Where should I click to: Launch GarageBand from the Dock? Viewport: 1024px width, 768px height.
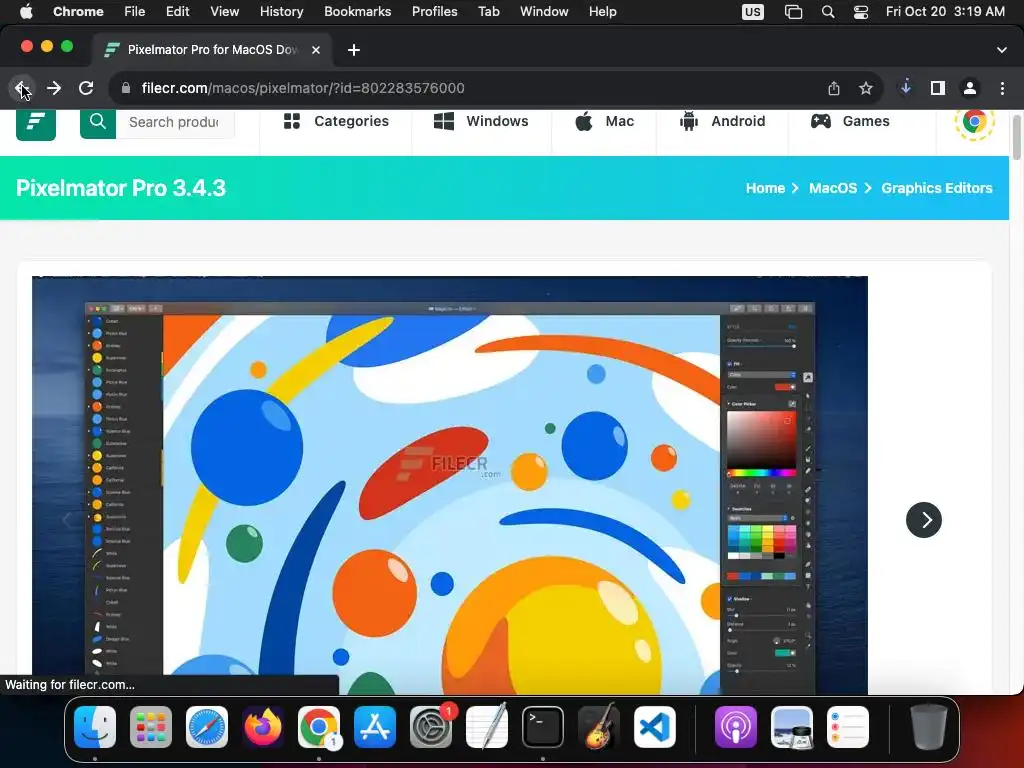pos(599,727)
